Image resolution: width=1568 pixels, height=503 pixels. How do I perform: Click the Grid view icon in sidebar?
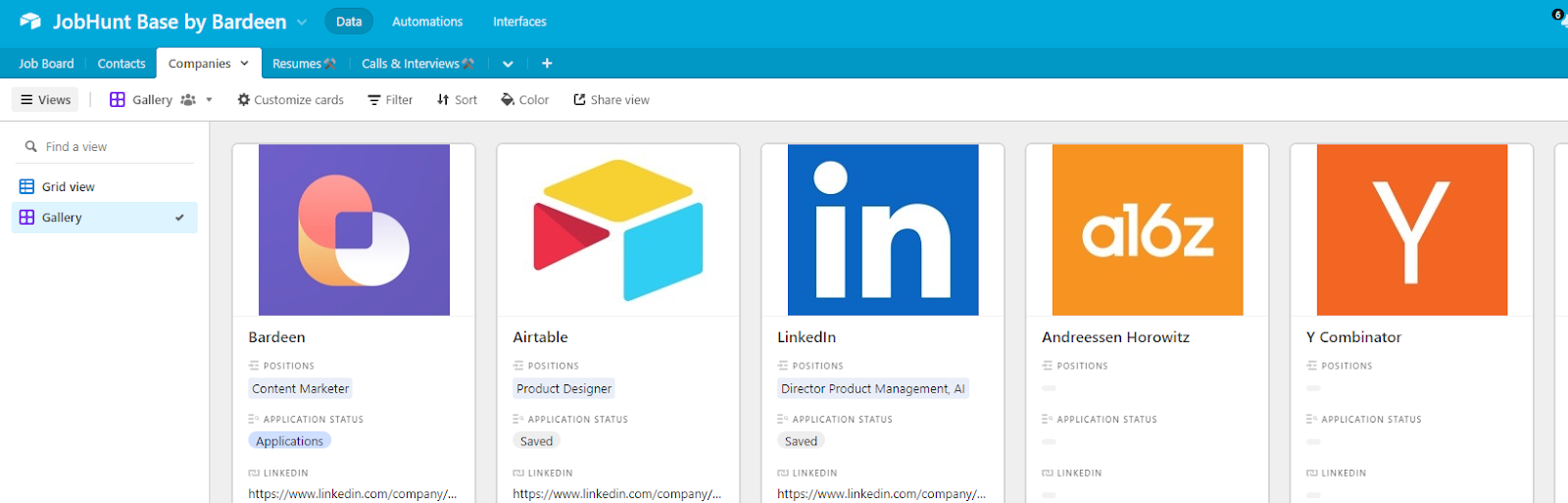(27, 186)
